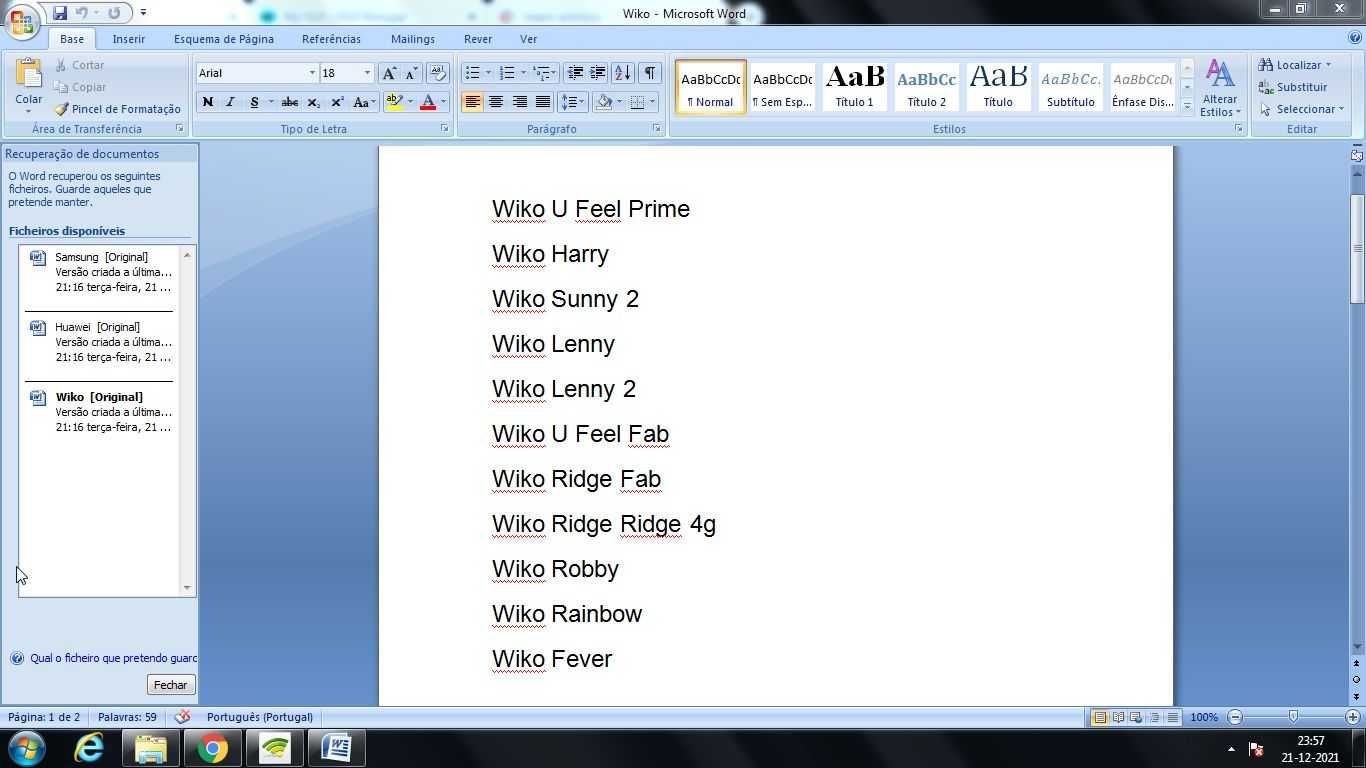Screen dimensions: 1366x768
Task: Open the Ver ribbon tab
Action: (x=528, y=39)
